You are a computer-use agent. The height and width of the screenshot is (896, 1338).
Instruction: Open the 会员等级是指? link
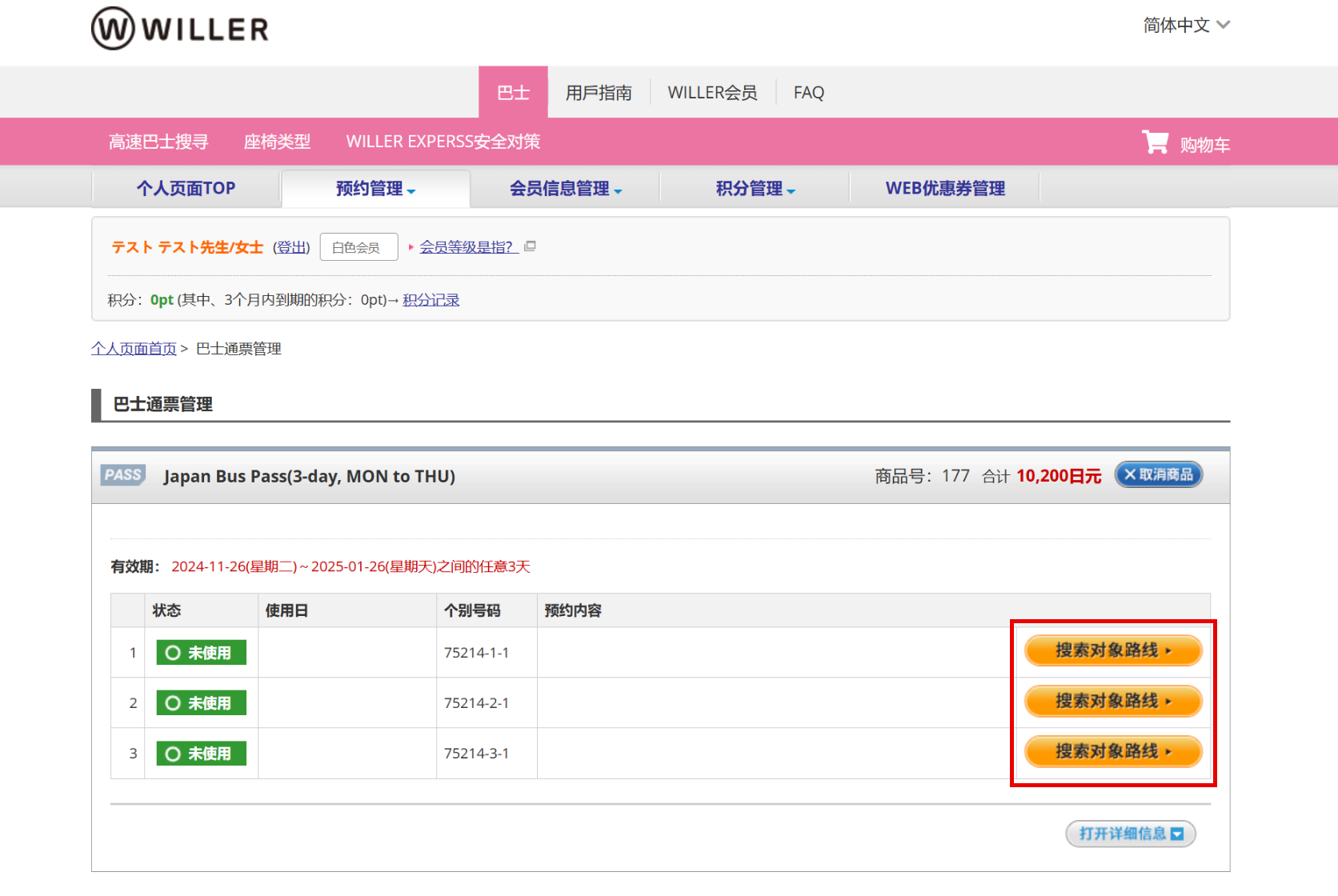tap(468, 247)
